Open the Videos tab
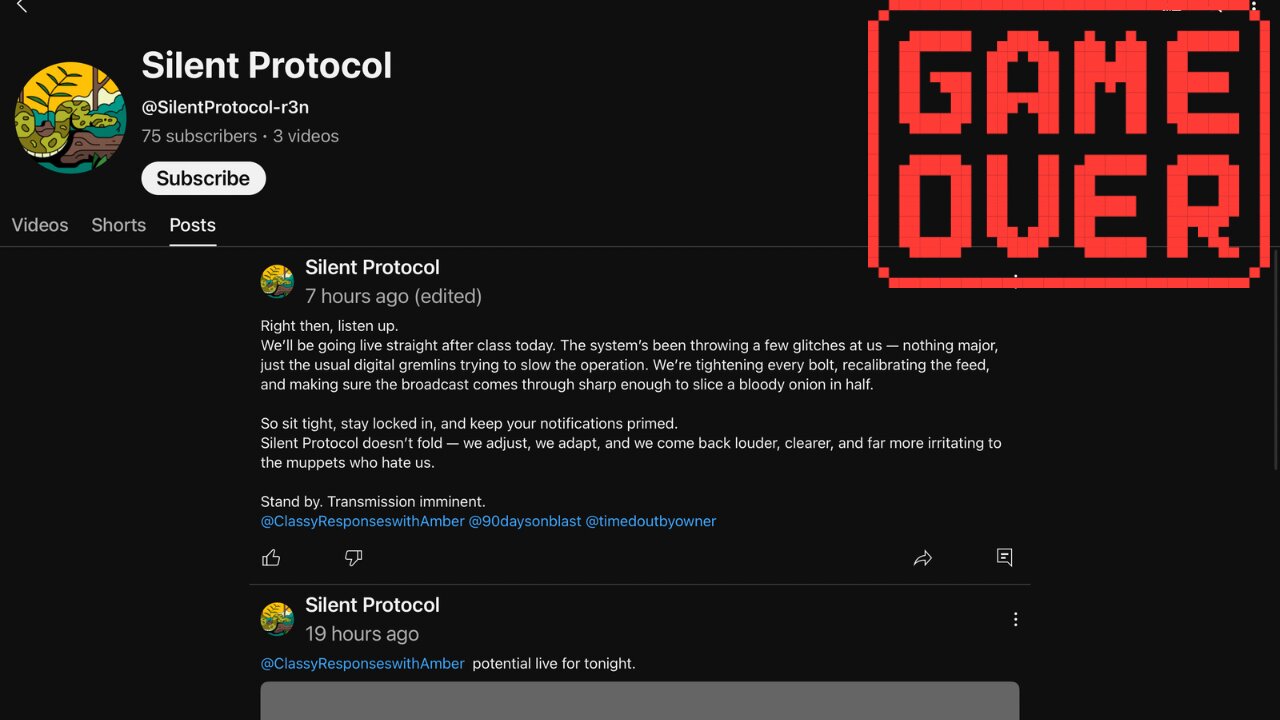 pyautogui.click(x=40, y=225)
